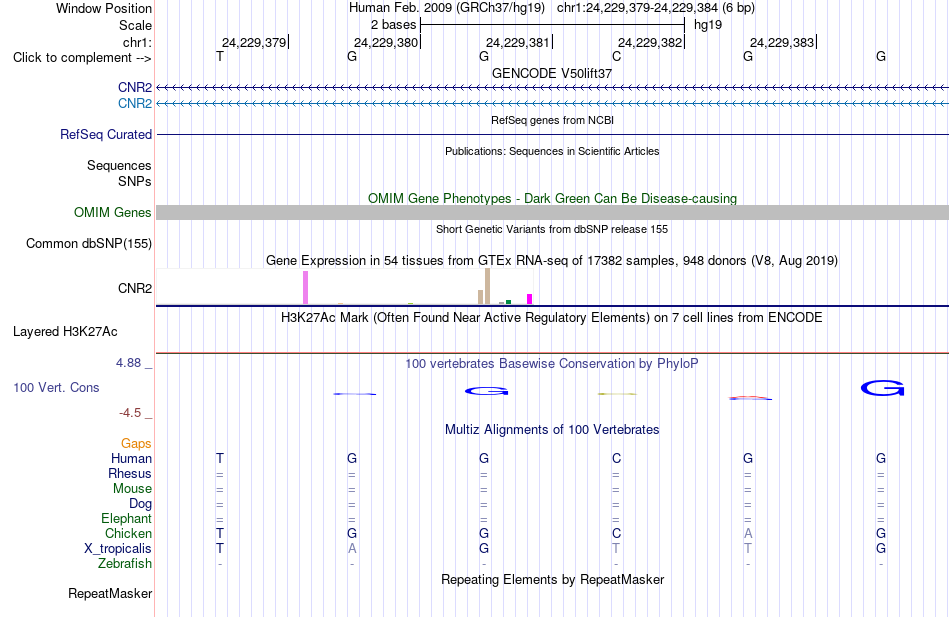The width and height of the screenshot is (950, 617).
Task: Select the Common dbSNP(155) track label
Action: tap(88, 243)
